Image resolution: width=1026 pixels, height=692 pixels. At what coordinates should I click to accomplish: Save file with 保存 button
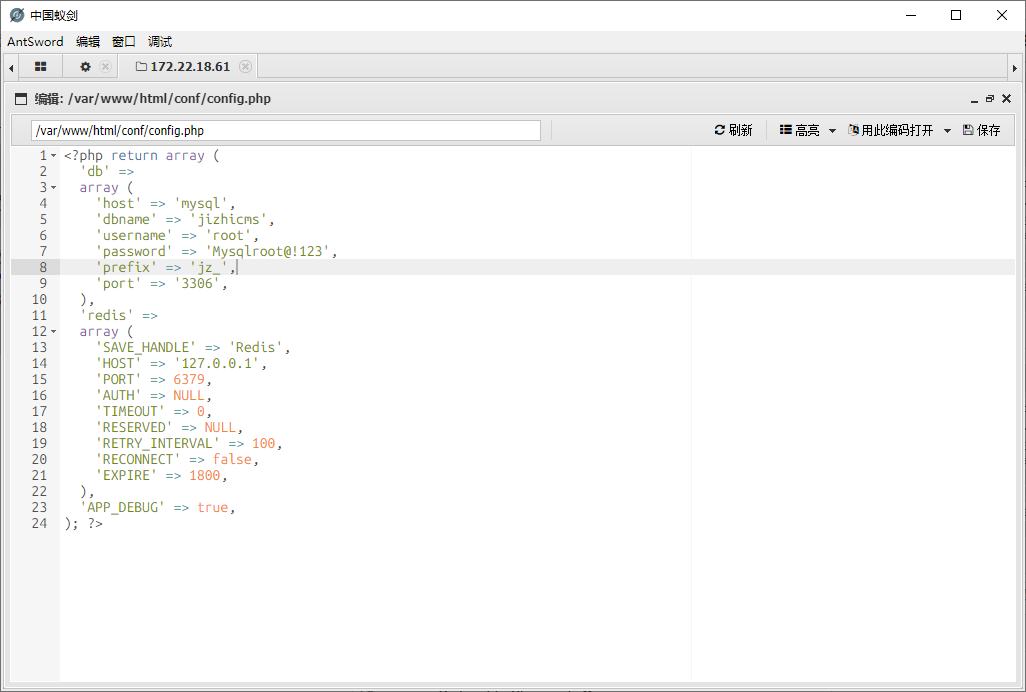point(981,131)
